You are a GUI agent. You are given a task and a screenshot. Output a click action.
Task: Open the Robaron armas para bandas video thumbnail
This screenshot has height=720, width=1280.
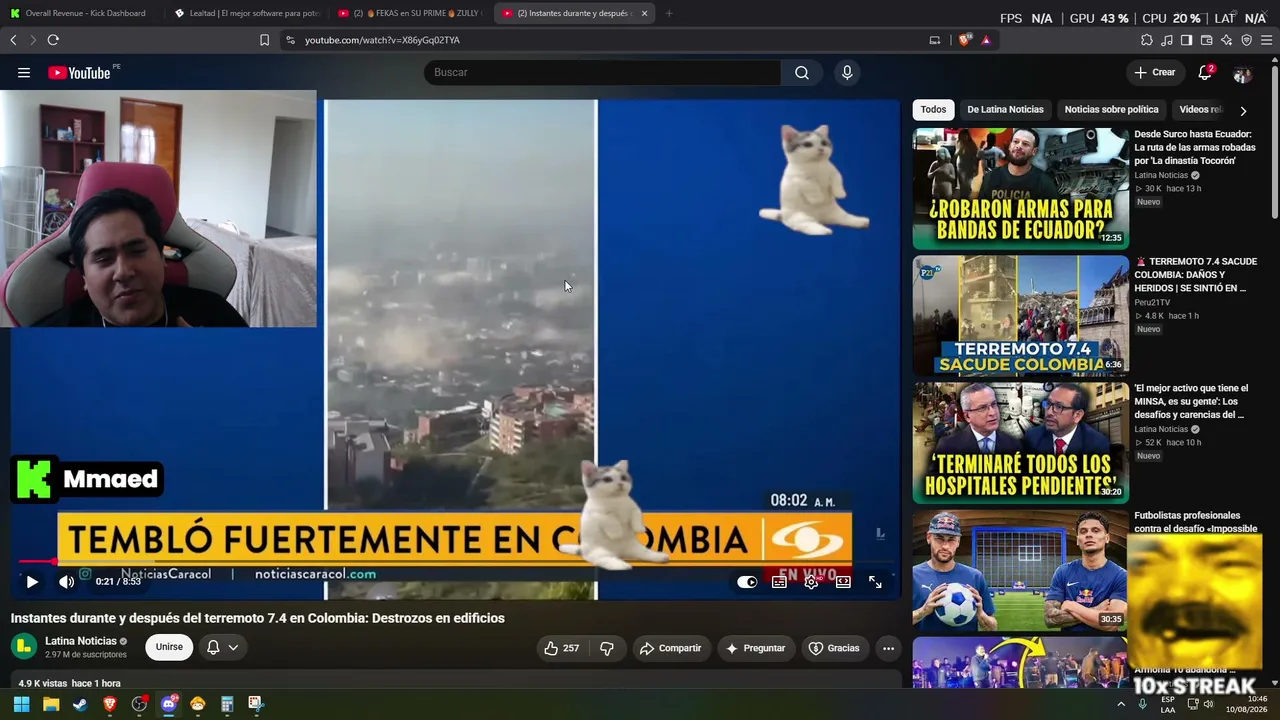point(1020,188)
